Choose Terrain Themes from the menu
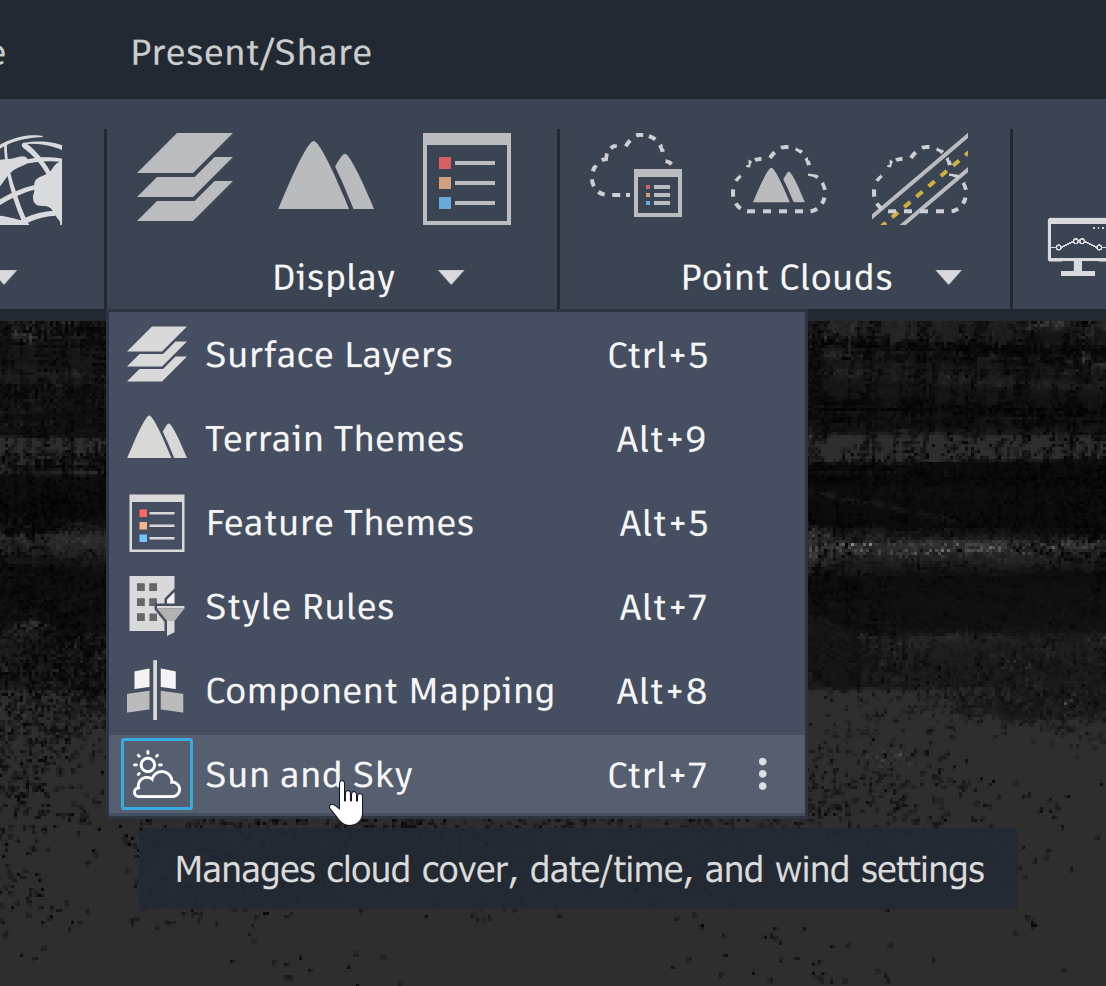The width and height of the screenshot is (1106, 986). [x=334, y=440]
